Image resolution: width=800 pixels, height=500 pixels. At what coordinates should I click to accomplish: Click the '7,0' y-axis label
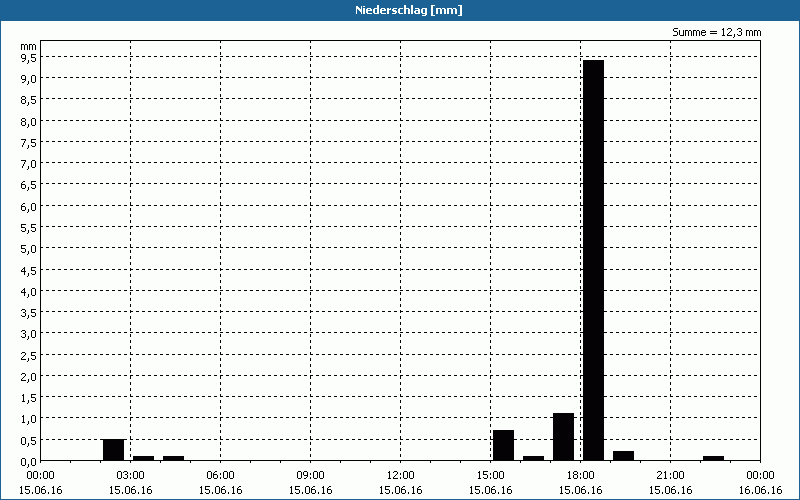(28, 164)
